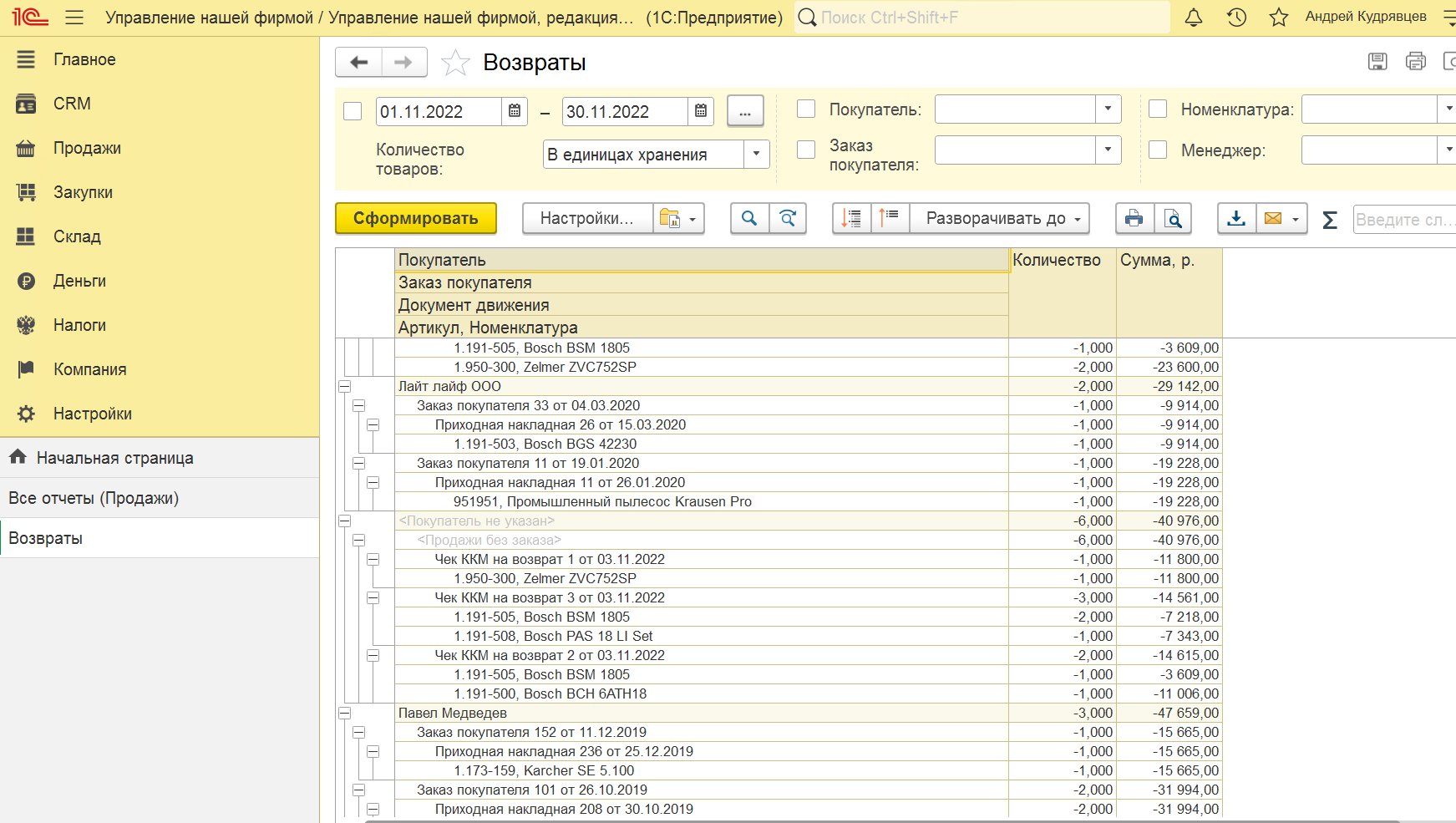The height and width of the screenshot is (823, 1456).
Task: Click the Сформировать button
Action: [x=416, y=218]
